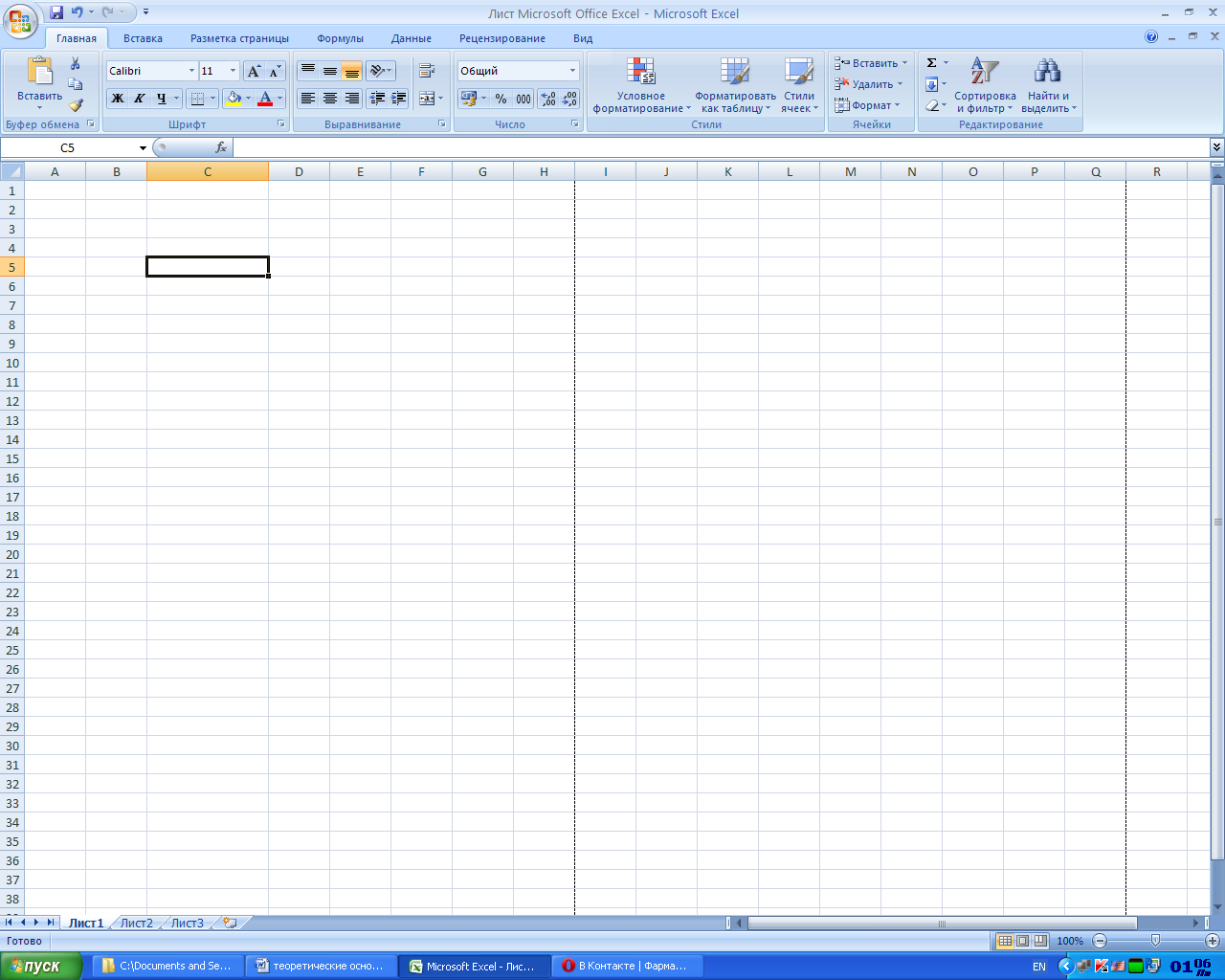Decrease decimal places
Screen dimensions: 1225x980
[570, 99]
